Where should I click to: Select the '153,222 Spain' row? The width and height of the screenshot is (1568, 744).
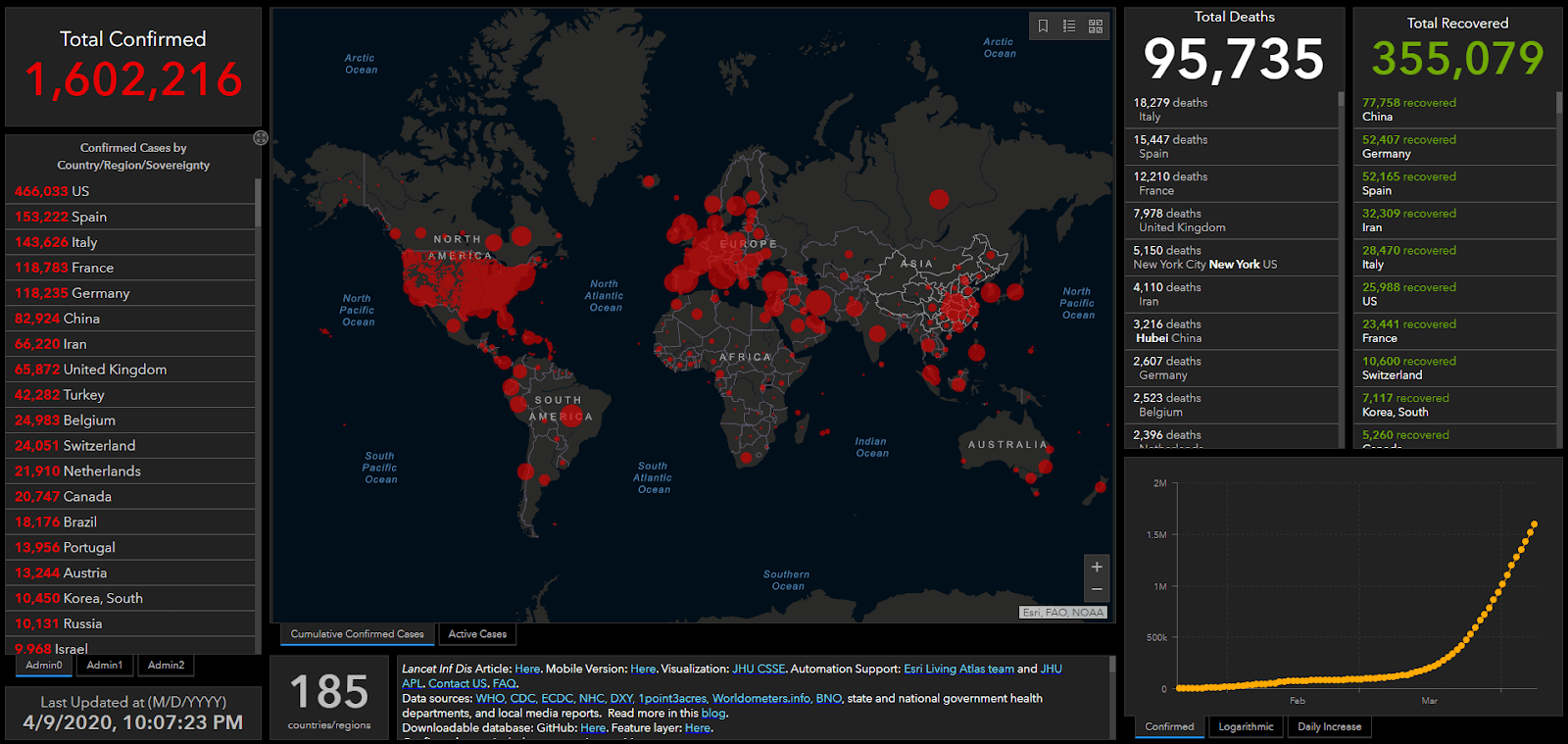131,217
